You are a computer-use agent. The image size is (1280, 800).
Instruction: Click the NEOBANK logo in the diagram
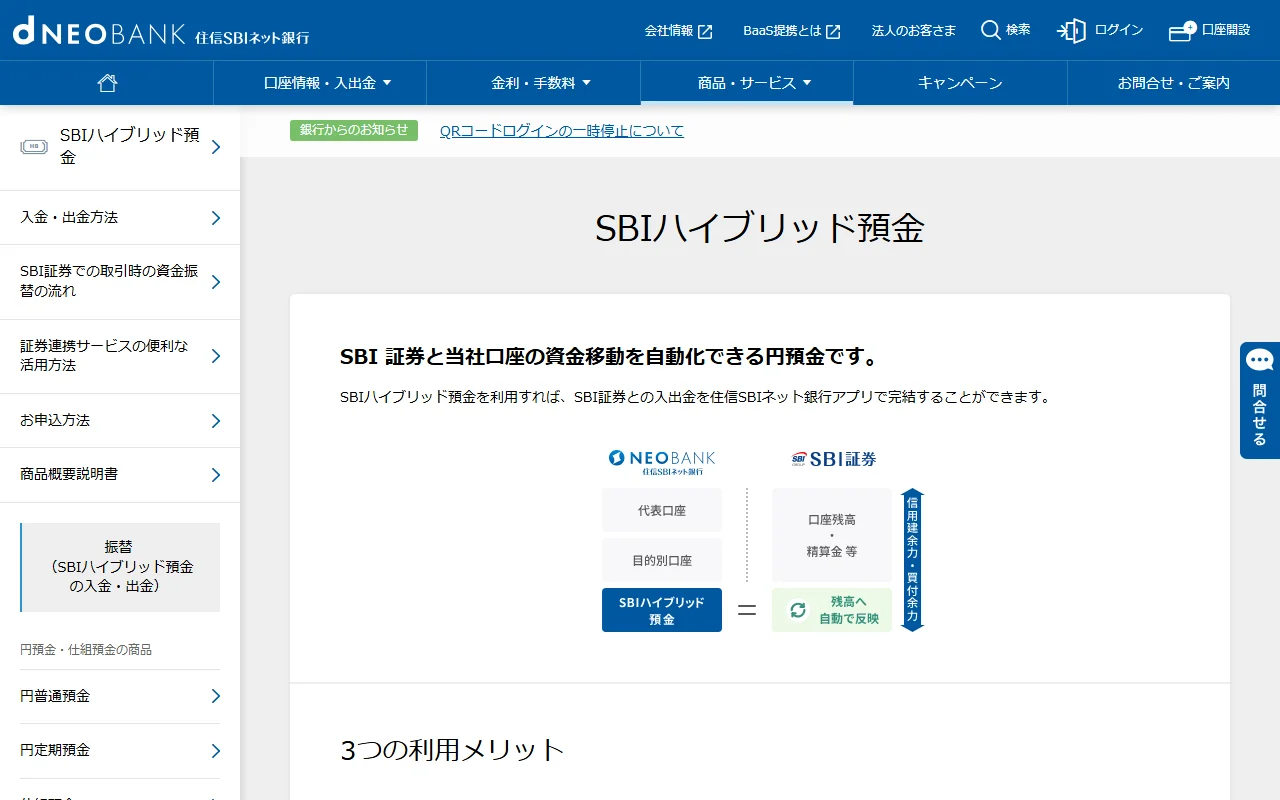point(662,461)
